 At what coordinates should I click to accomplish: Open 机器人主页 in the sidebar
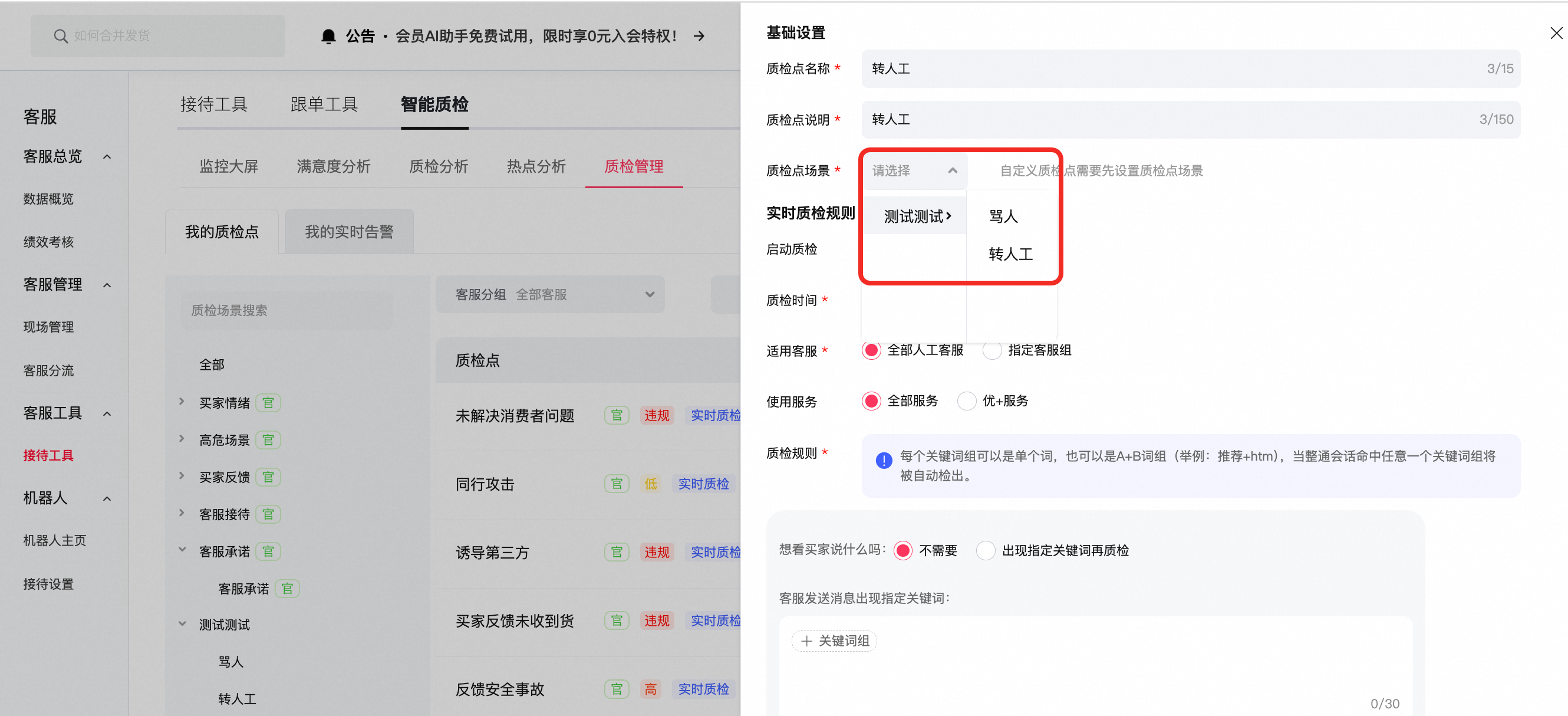click(x=55, y=541)
